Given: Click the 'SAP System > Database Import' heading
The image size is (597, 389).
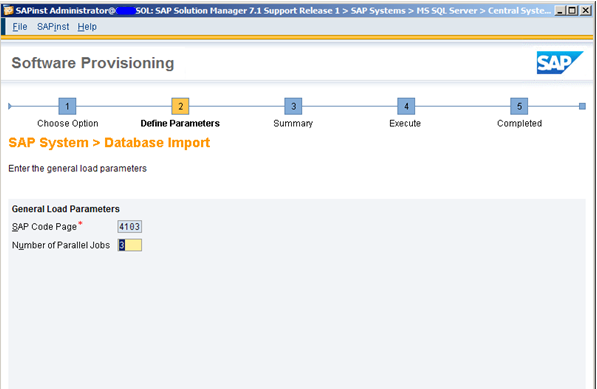Looking at the screenshot, I should [109, 143].
